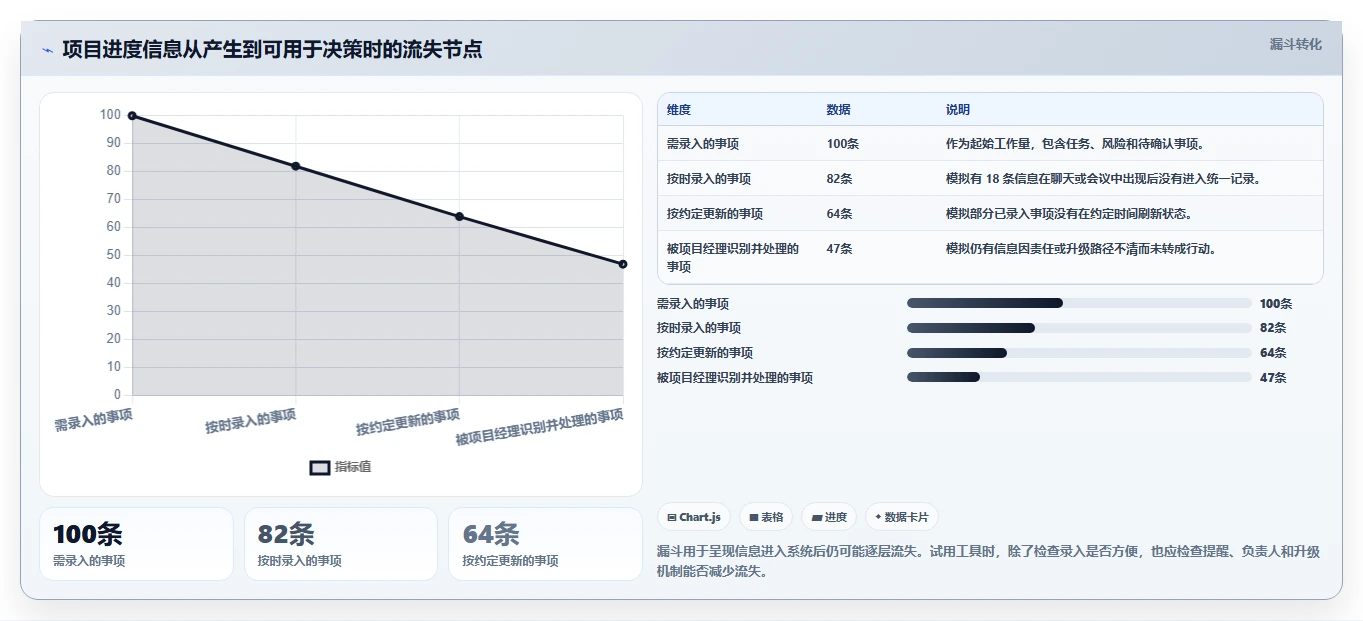Click the 进度 chip
The width and height of the screenshot is (1363, 621).
[x=829, y=517]
